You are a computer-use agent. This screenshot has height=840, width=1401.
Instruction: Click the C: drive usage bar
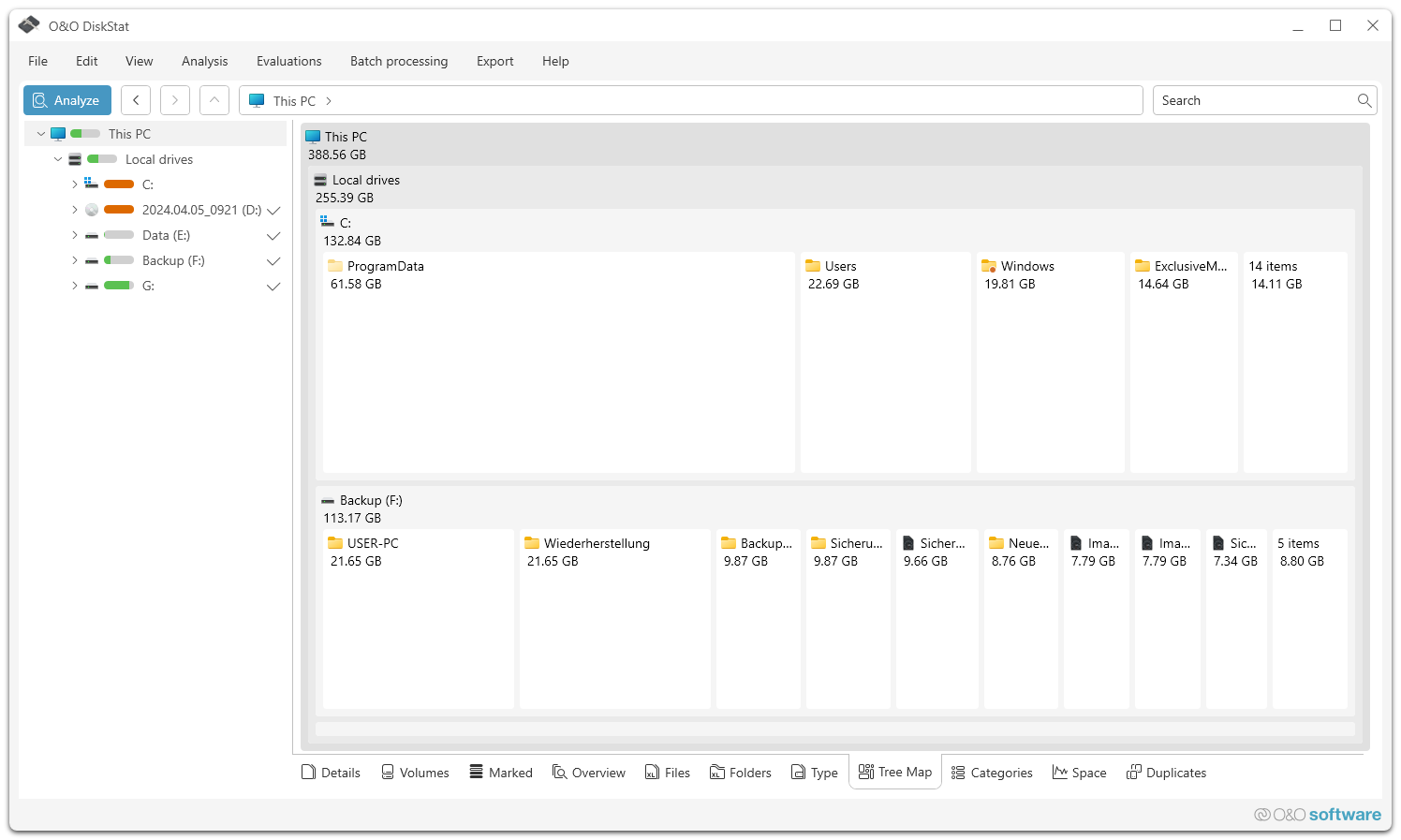click(x=119, y=184)
